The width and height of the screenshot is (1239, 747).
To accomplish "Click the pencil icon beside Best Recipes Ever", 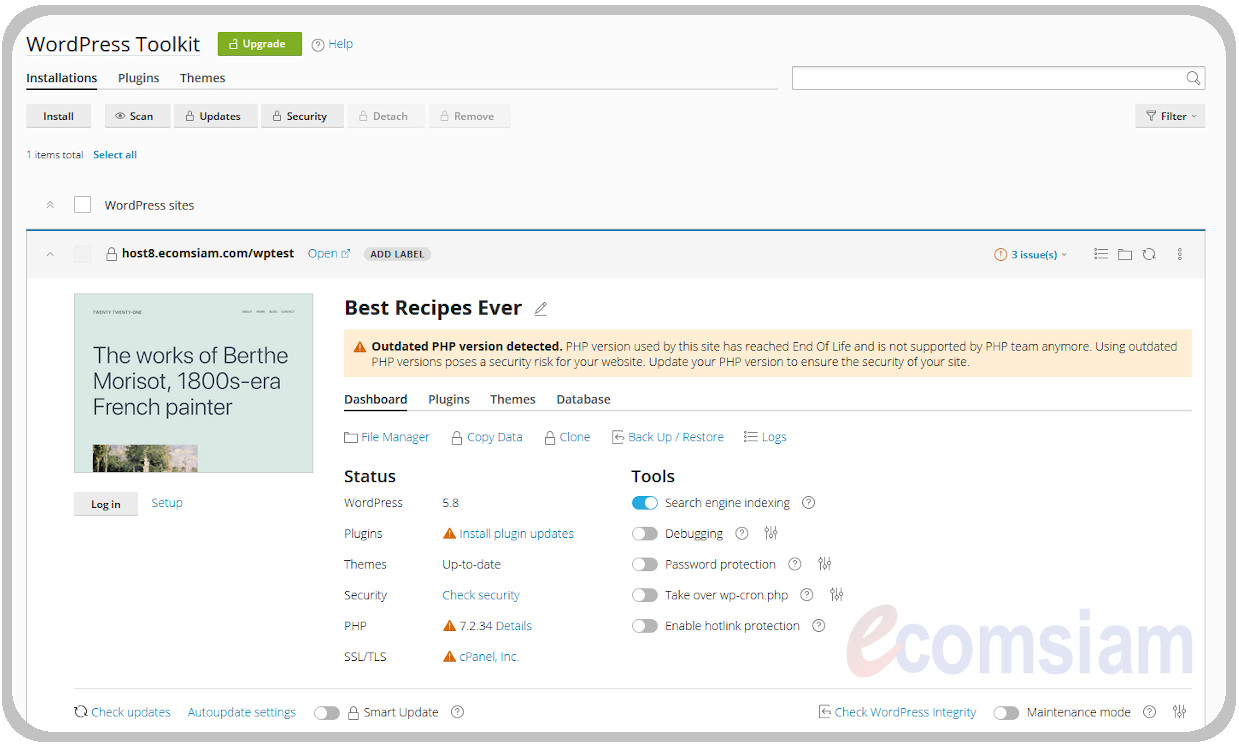I will coord(541,309).
